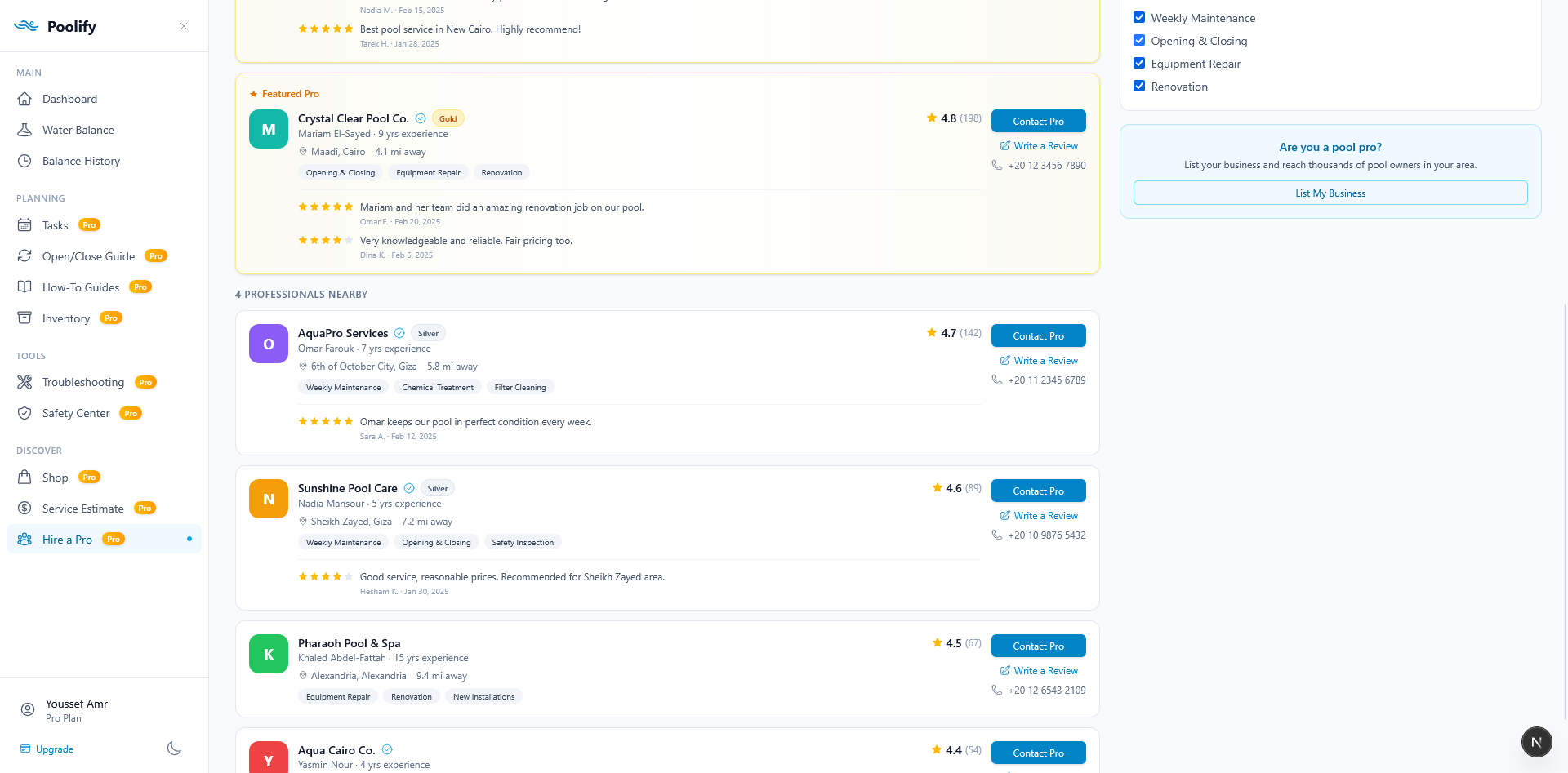
Task: Contact Pro for Aqua Cairo Co.
Action: click(x=1039, y=753)
